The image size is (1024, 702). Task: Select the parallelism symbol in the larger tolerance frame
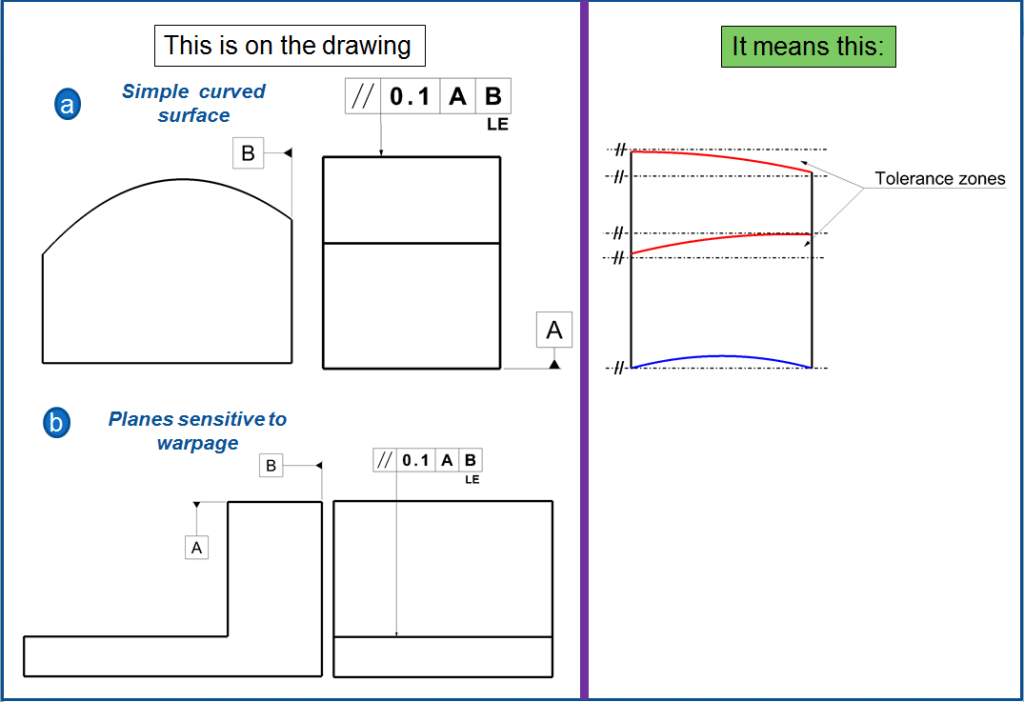pos(362,97)
